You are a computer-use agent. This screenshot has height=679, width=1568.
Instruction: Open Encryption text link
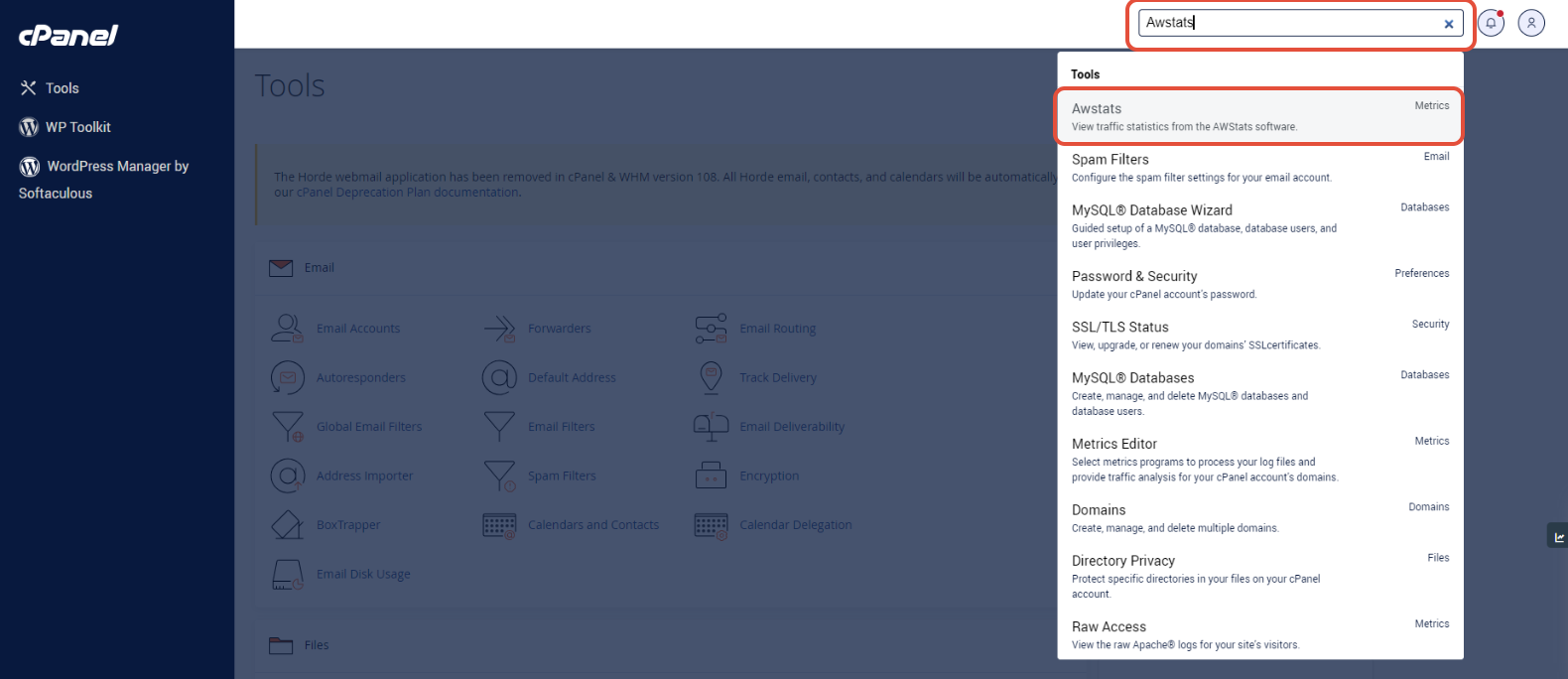point(769,475)
